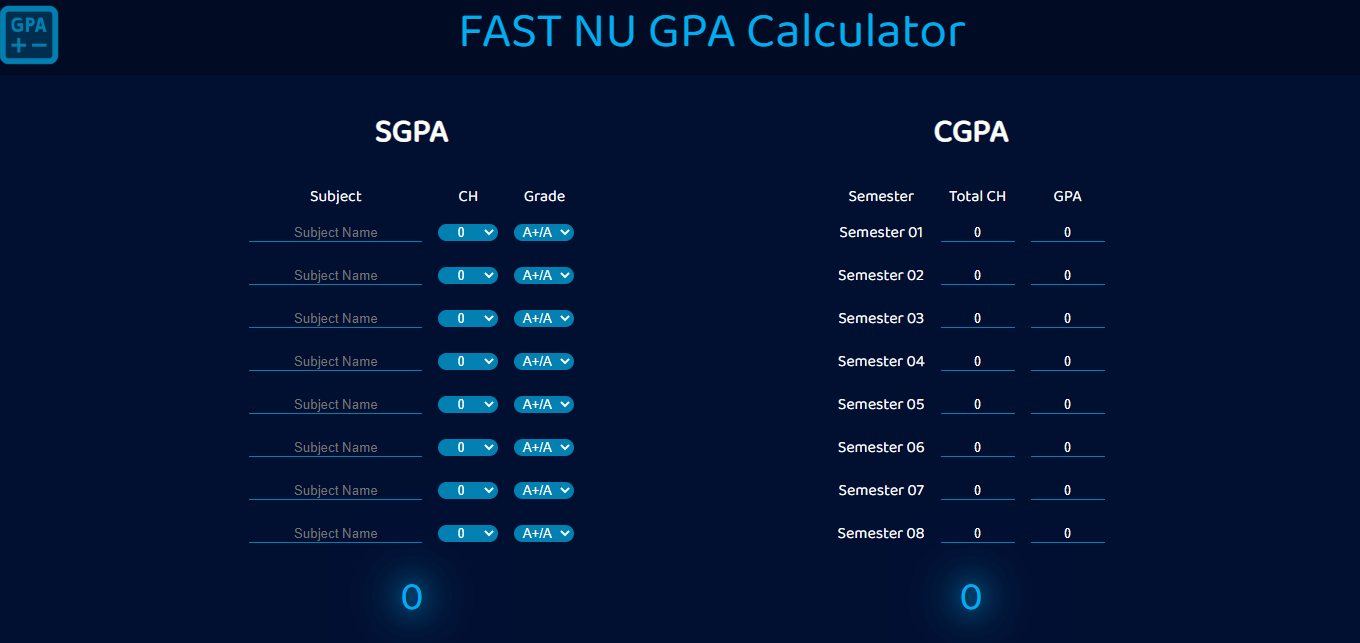Select the fourth Subject Name field
The width and height of the screenshot is (1360, 643).
335,361
